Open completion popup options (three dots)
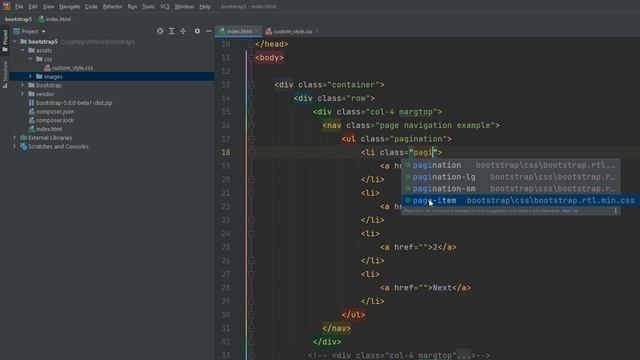The image size is (640, 360). [616, 211]
